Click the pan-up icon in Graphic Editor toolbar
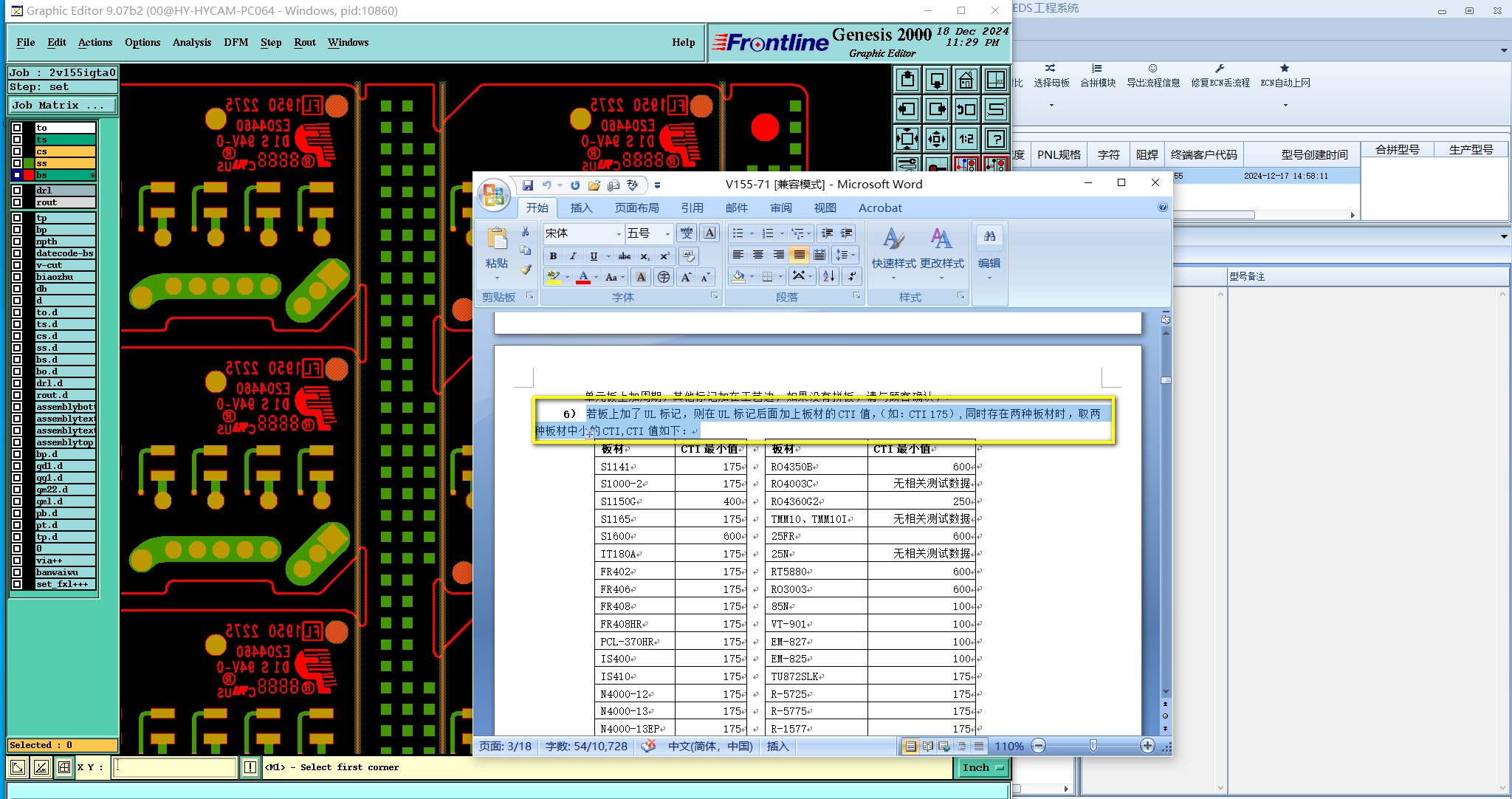 pos(907,80)
